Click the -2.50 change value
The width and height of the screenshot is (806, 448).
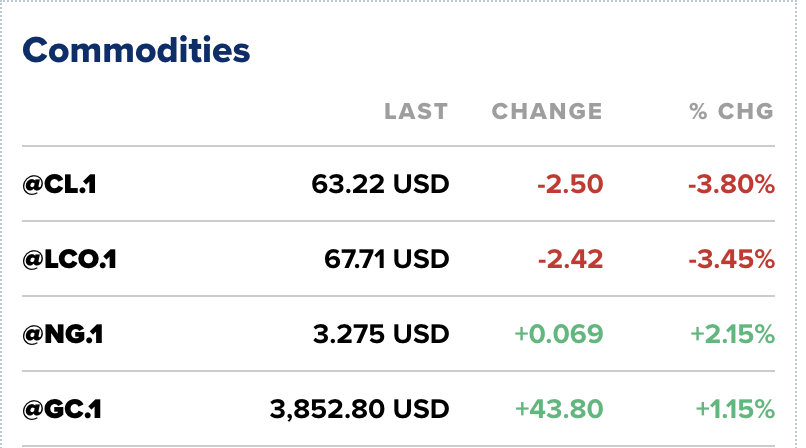(x=568, y=184)
